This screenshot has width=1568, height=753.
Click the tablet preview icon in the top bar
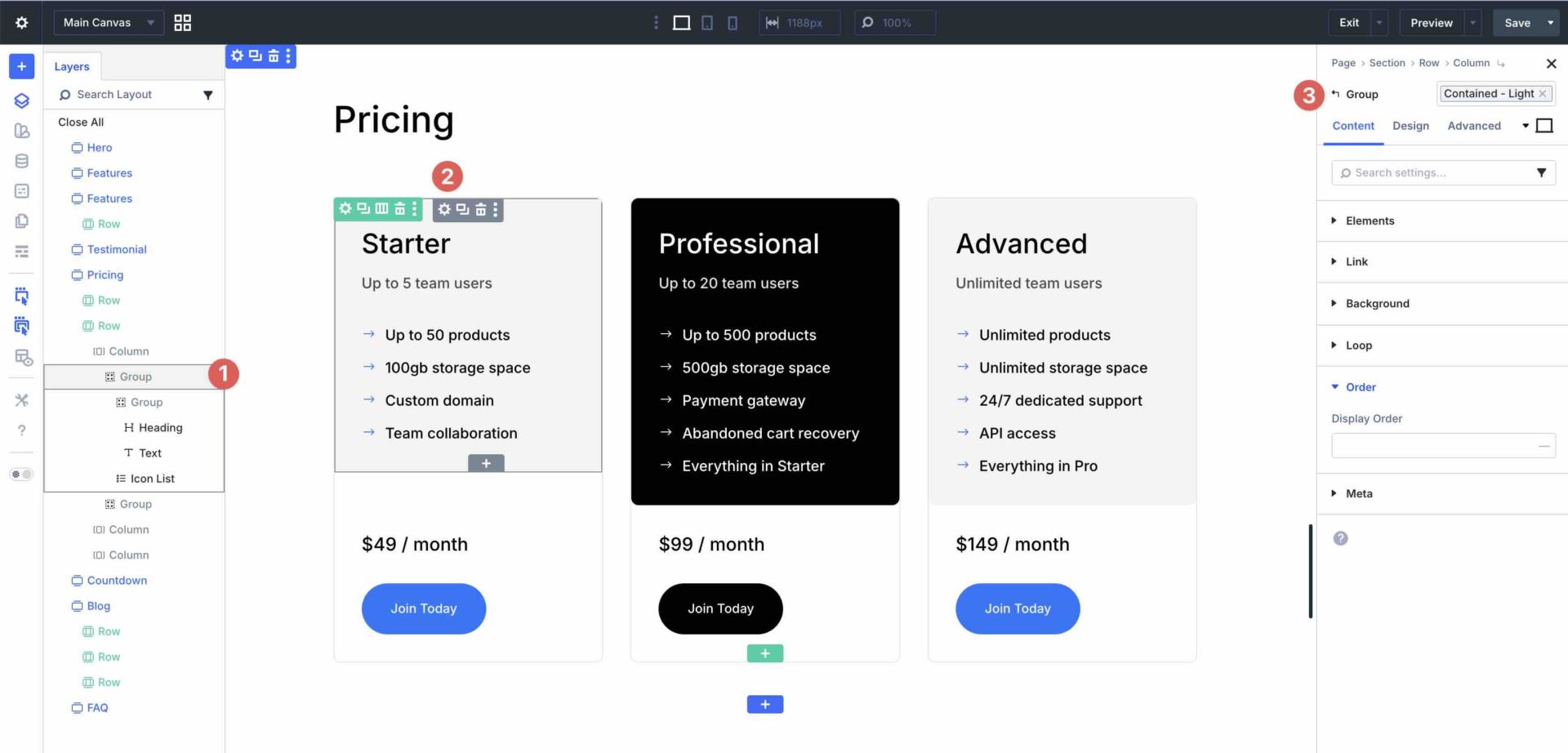pos(707,22)
